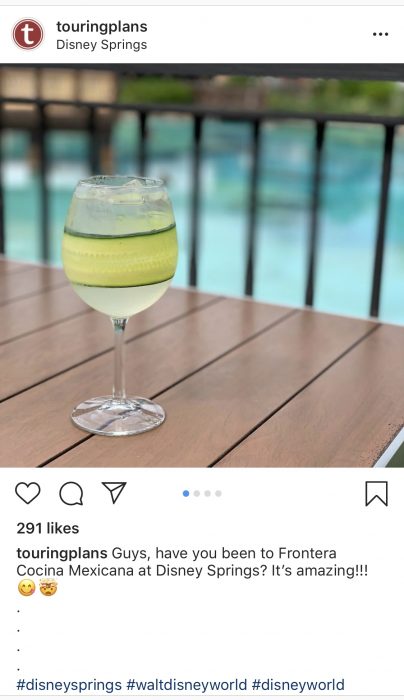
Task: Jump to fourth carousel dot
Action: (x=218, y=493)
